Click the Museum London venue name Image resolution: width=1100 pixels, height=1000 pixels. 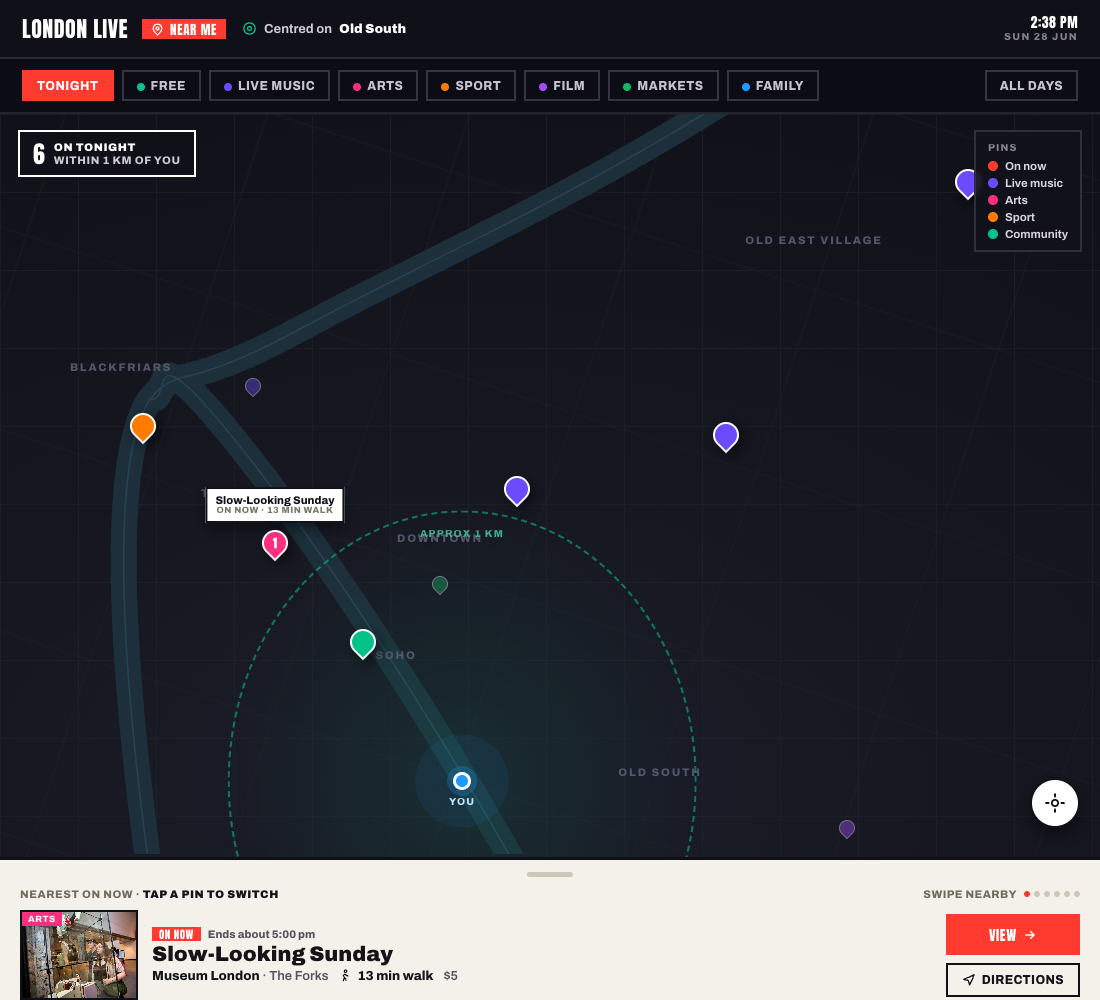point(206,975)
